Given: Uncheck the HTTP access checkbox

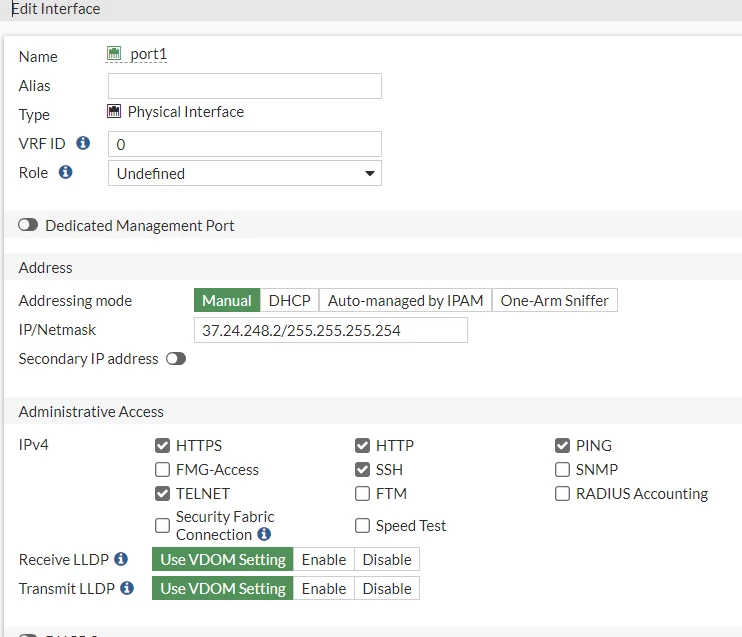Looking at the screenshot, I should pyautogui.click(x=362, y=445).
